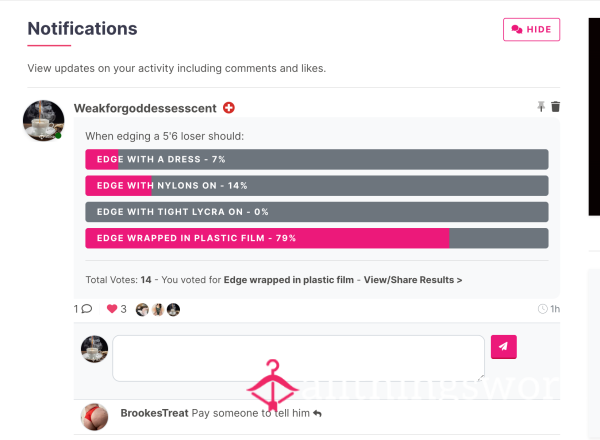
Task: Select the Edge with nylons on bar
Action: coord(317,186)
